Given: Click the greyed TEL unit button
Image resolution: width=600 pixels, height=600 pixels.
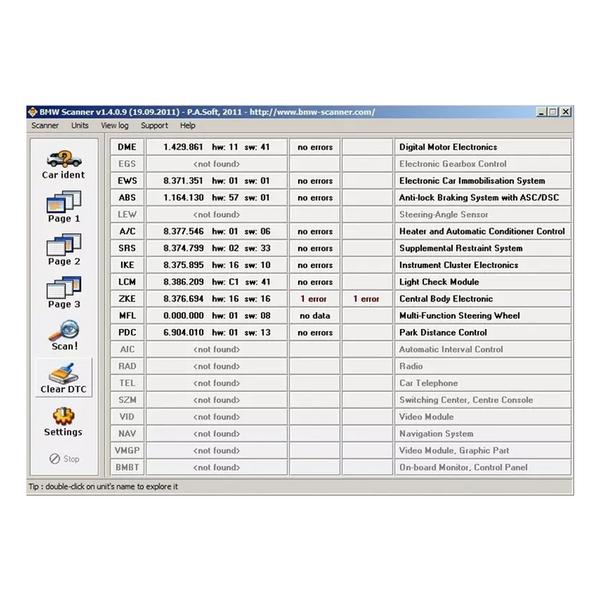Looking at the screenshot, I should 127,383.
